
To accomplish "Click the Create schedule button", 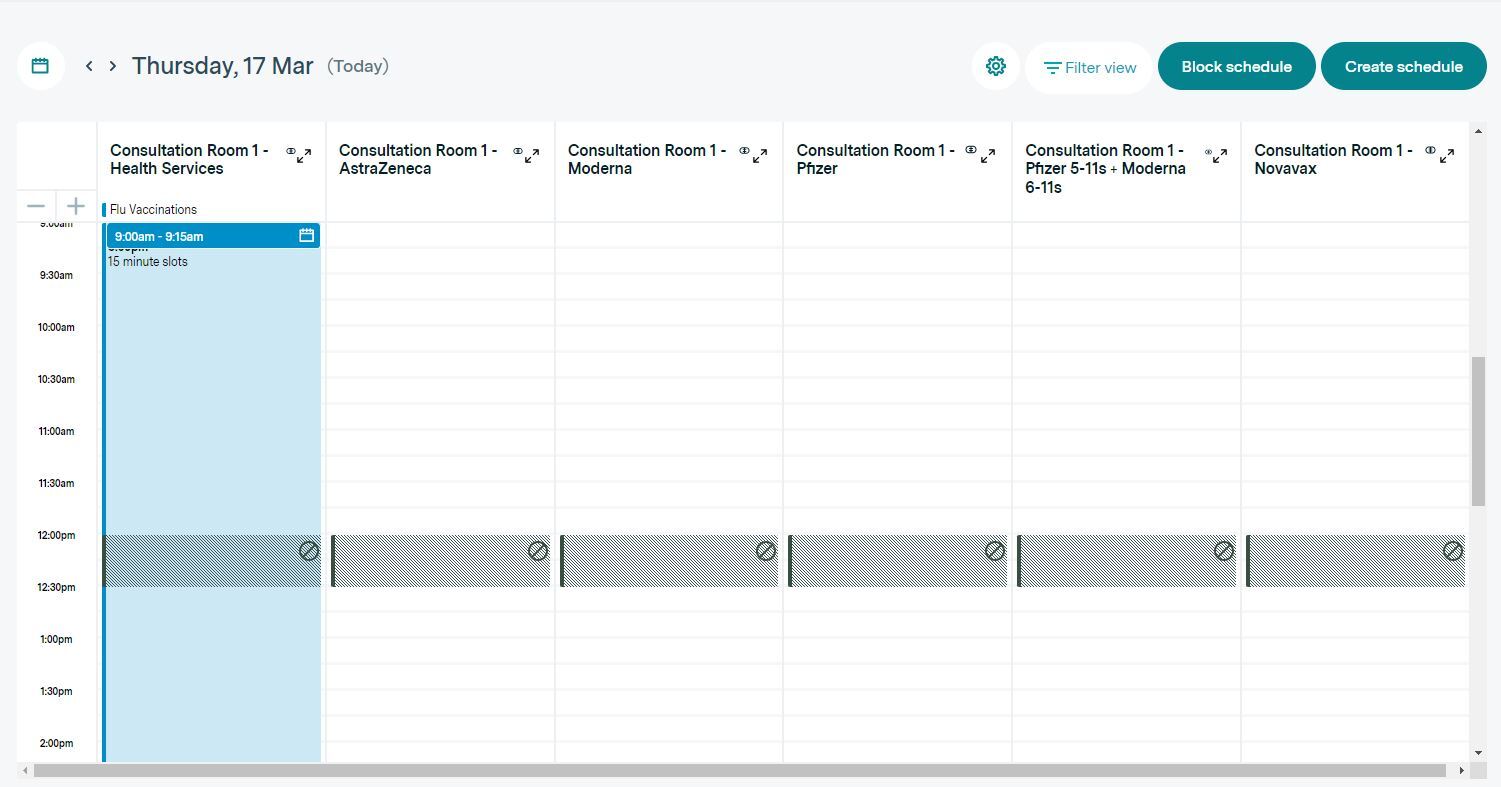I will [x=1403, y=67].
